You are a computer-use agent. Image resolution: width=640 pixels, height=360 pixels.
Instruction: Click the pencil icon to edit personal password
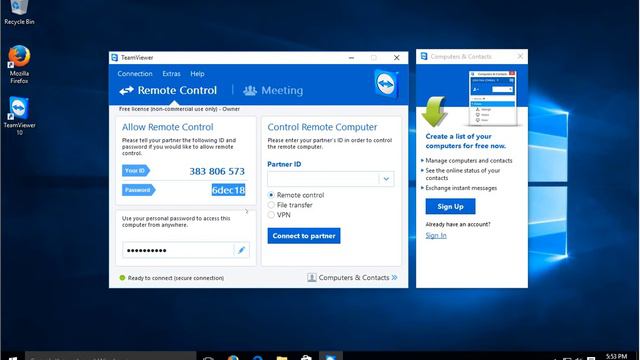(241, 250)
